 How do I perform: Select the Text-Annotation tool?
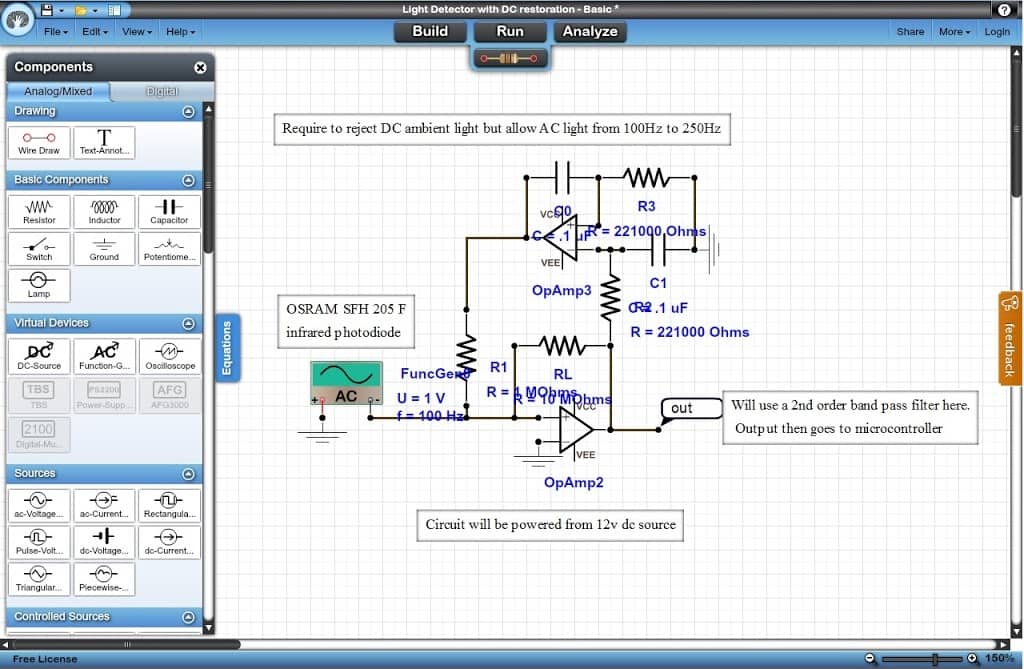[x=104, y=142]
